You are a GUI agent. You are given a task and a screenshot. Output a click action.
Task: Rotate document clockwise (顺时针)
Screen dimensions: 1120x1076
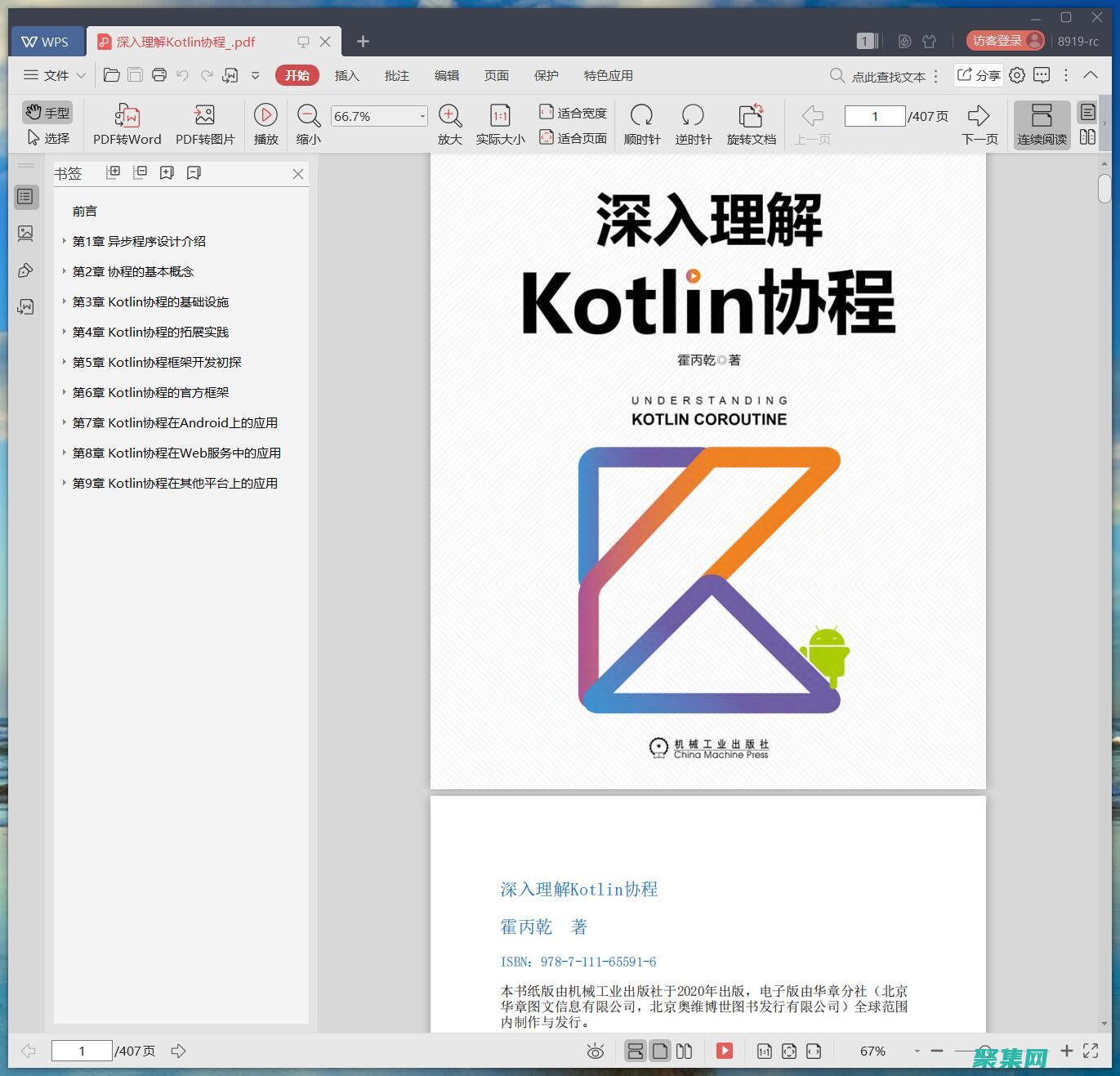coord(642,123)
